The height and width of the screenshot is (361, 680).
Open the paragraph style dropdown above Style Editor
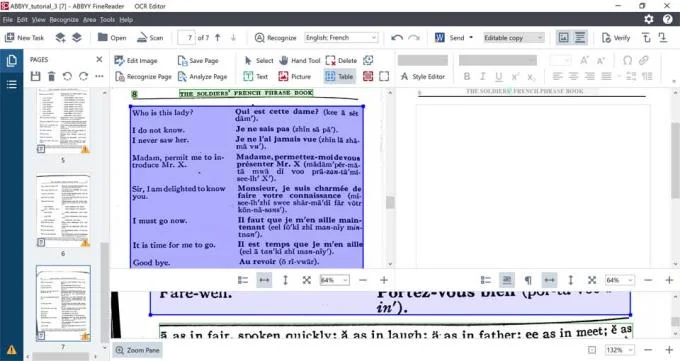point(423,60)
